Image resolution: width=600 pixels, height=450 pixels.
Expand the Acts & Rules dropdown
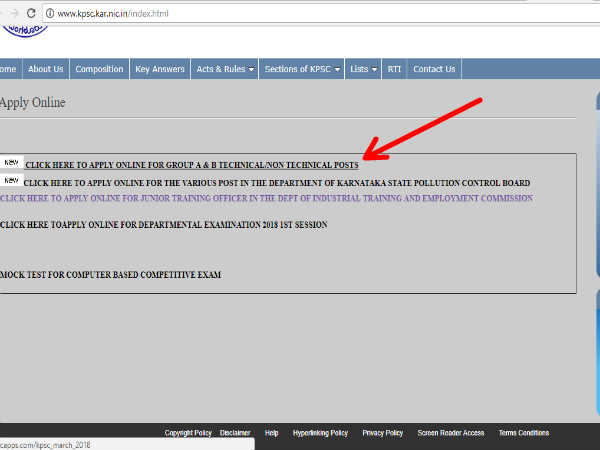225,69
